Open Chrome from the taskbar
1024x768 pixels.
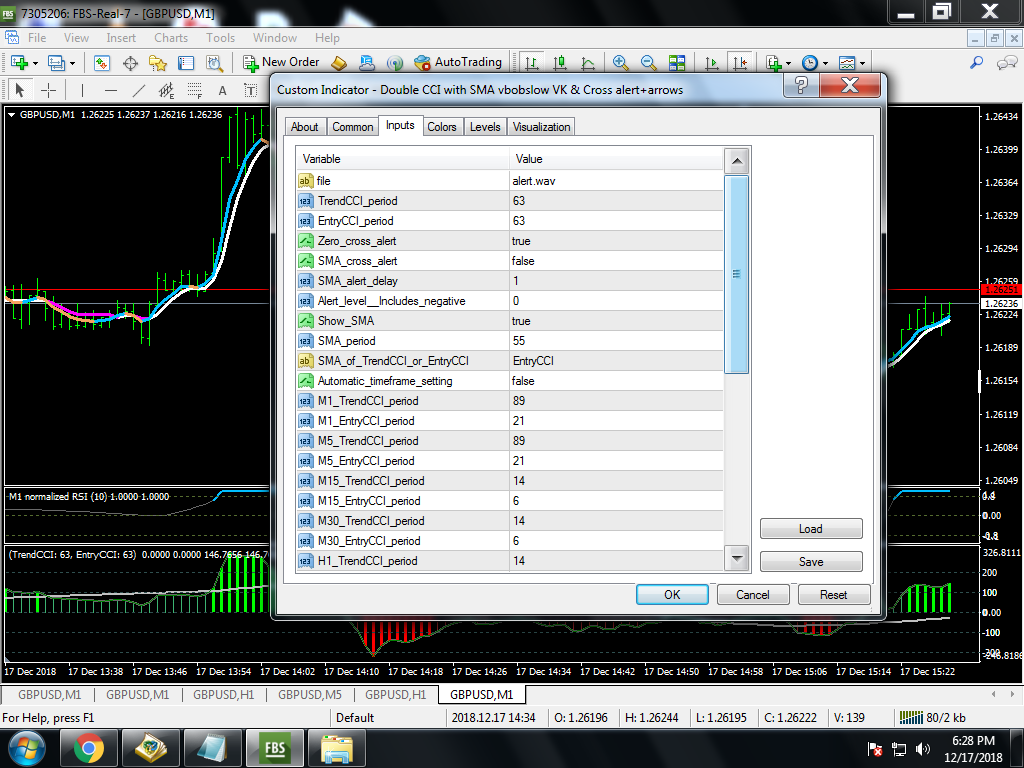coord(88,748)
